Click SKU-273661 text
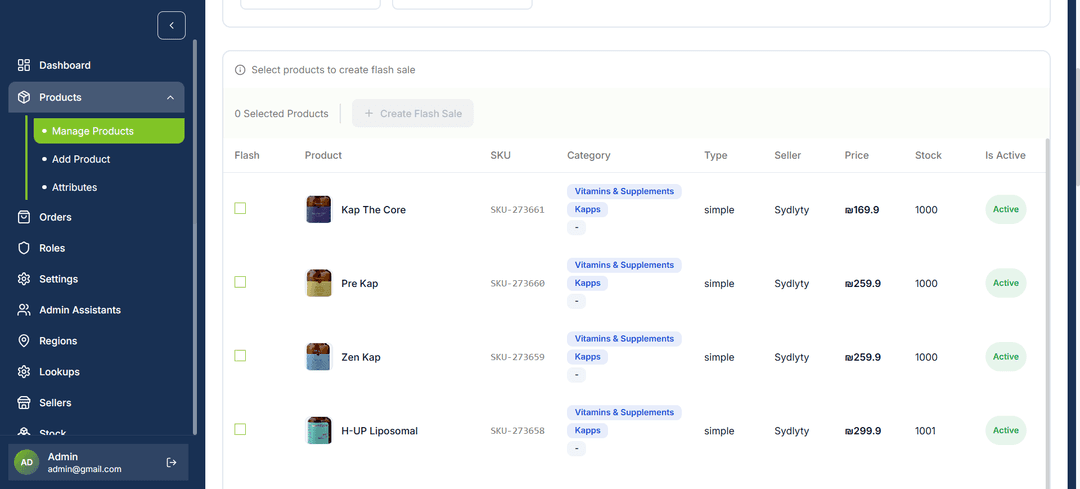 pos(517,210)
